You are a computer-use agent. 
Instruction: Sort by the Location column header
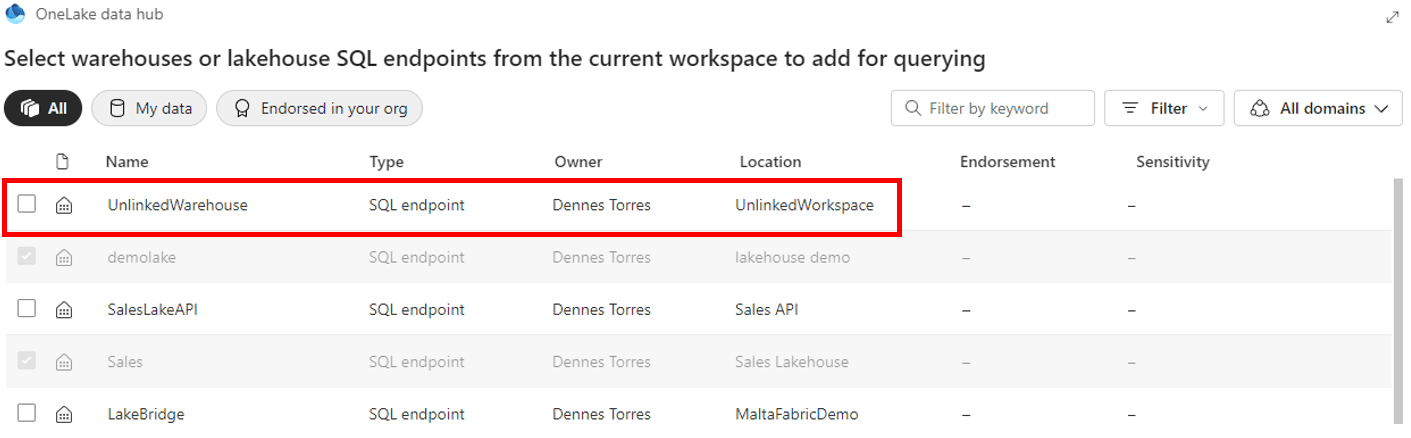[770, 162]
